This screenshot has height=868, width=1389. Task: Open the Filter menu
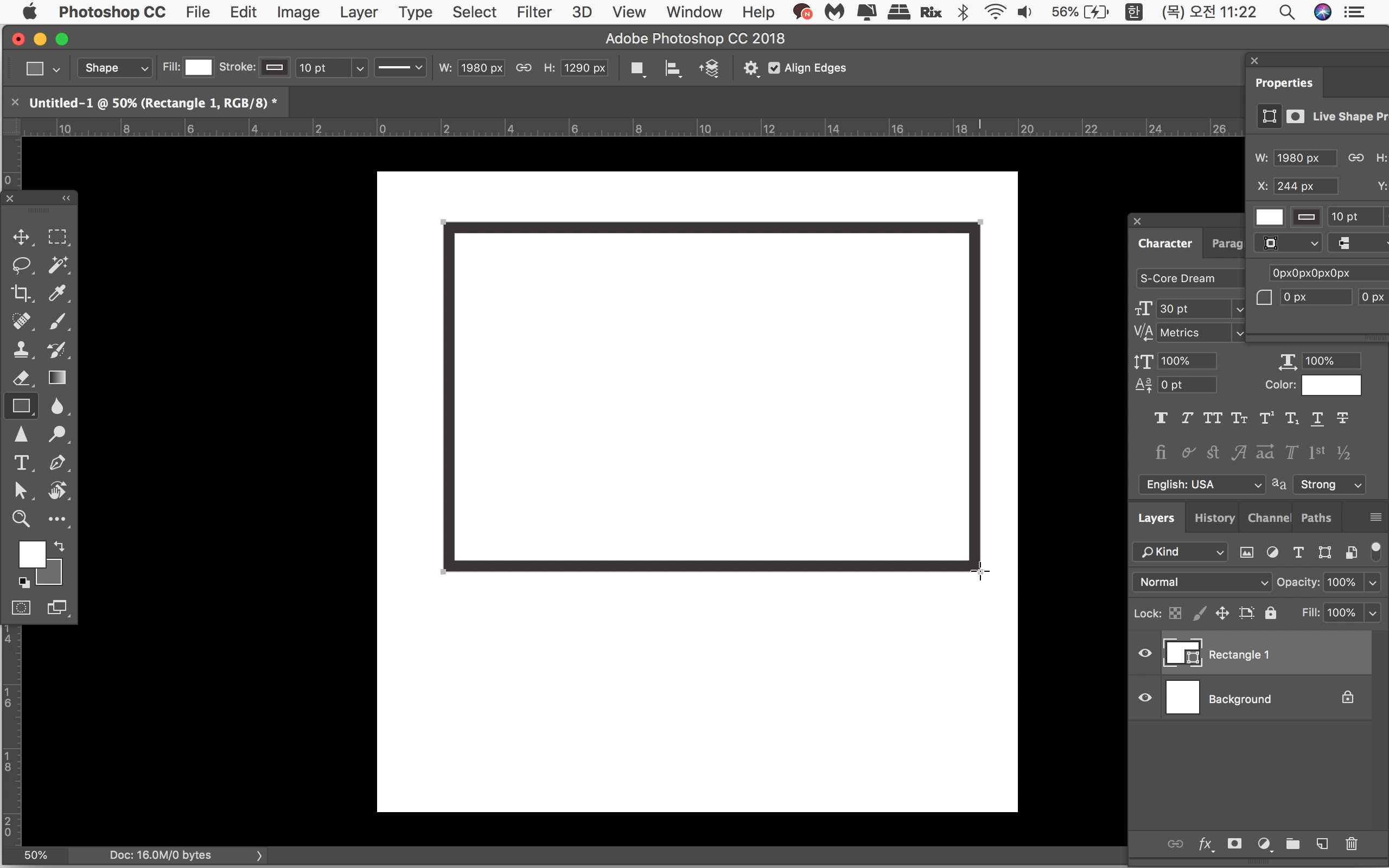(x=533, y=12)
